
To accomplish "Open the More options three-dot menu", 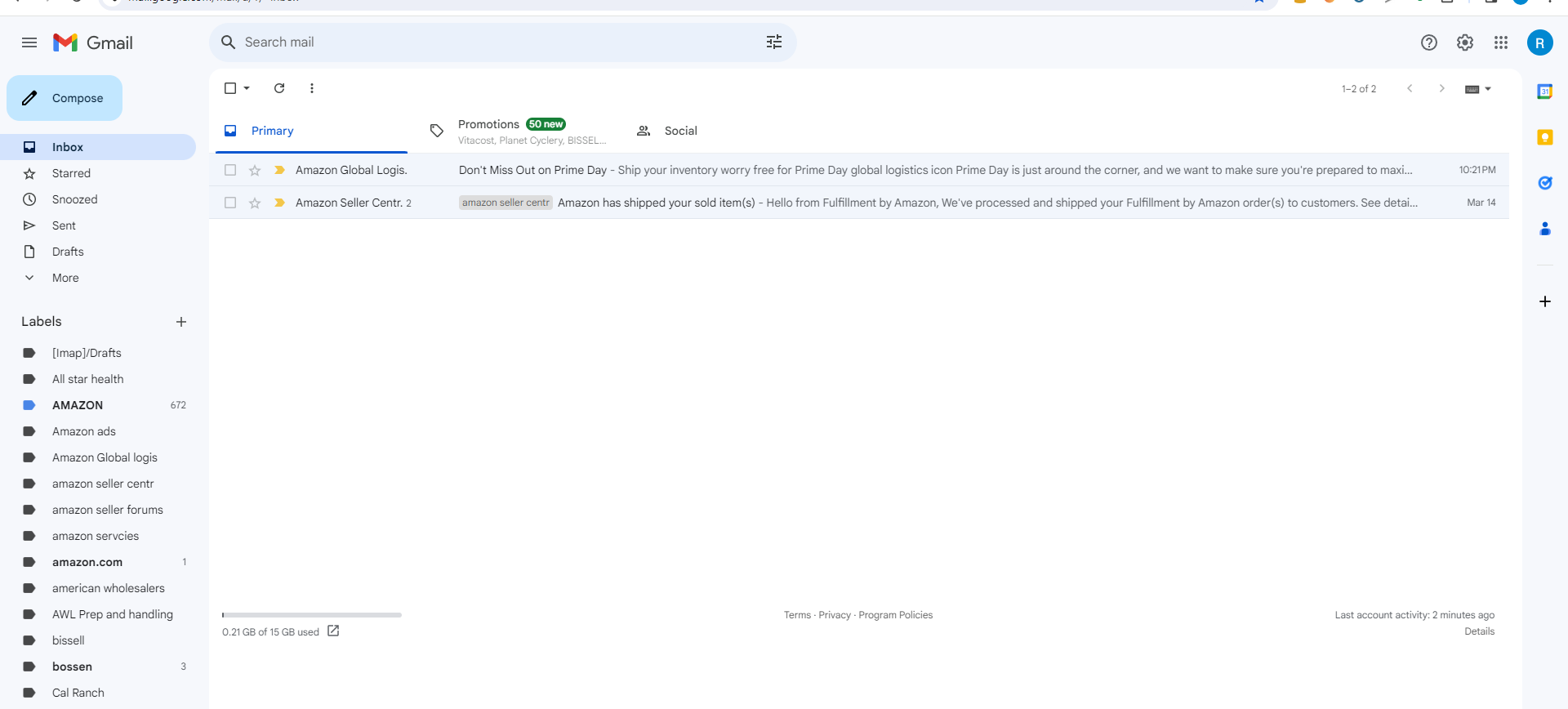I will pos(312,88).
